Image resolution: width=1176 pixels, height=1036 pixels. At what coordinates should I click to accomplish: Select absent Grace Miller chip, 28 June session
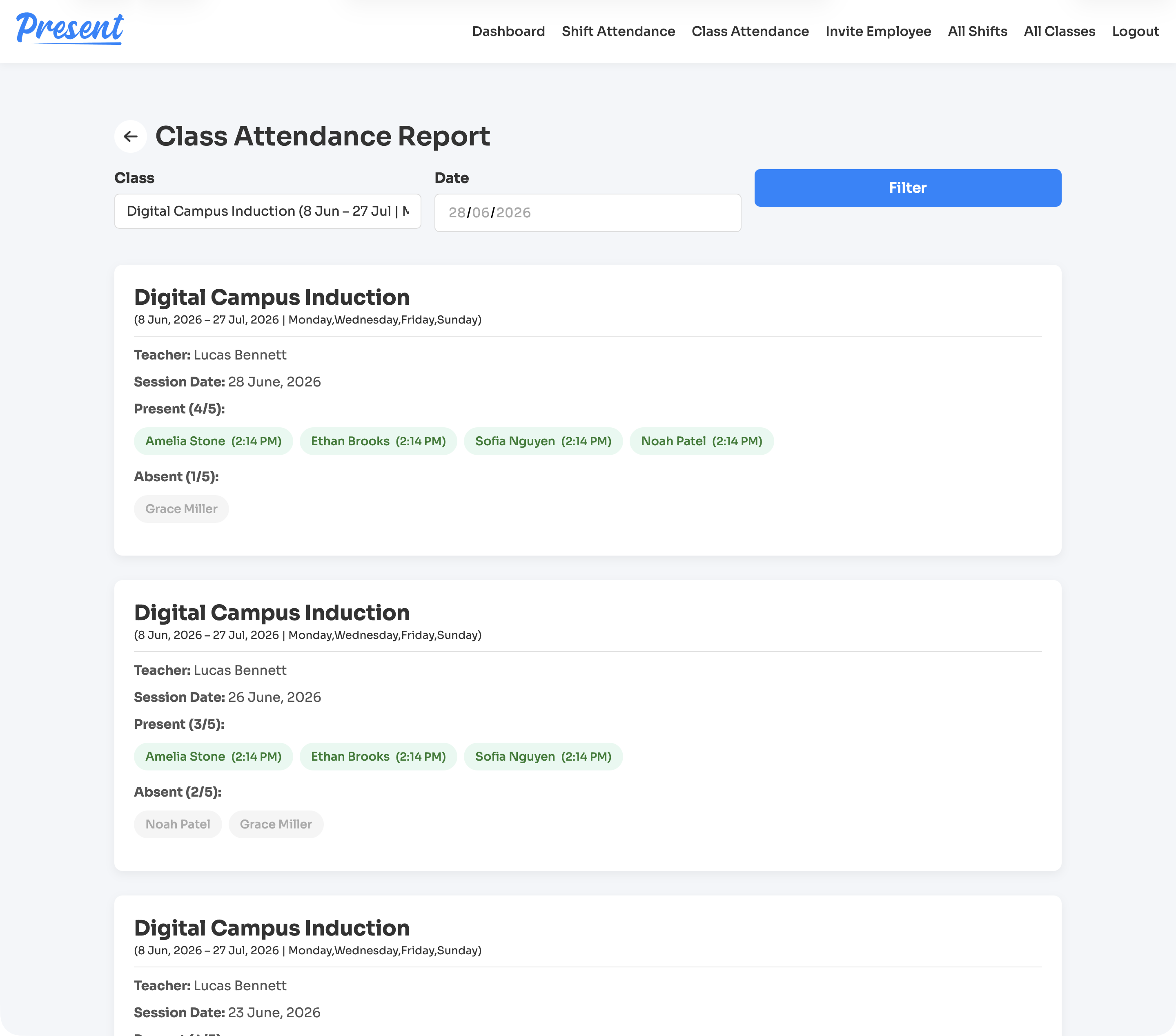click(x=181, y=509)
